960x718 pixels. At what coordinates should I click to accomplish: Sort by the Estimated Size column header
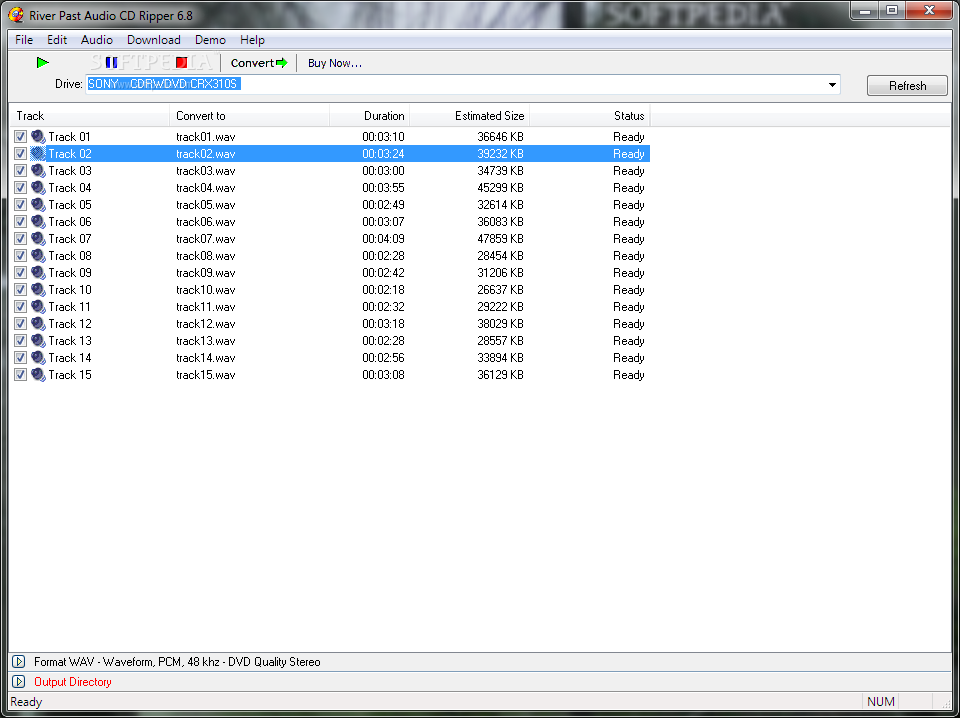pyautogui.click(x=470, y=116)
